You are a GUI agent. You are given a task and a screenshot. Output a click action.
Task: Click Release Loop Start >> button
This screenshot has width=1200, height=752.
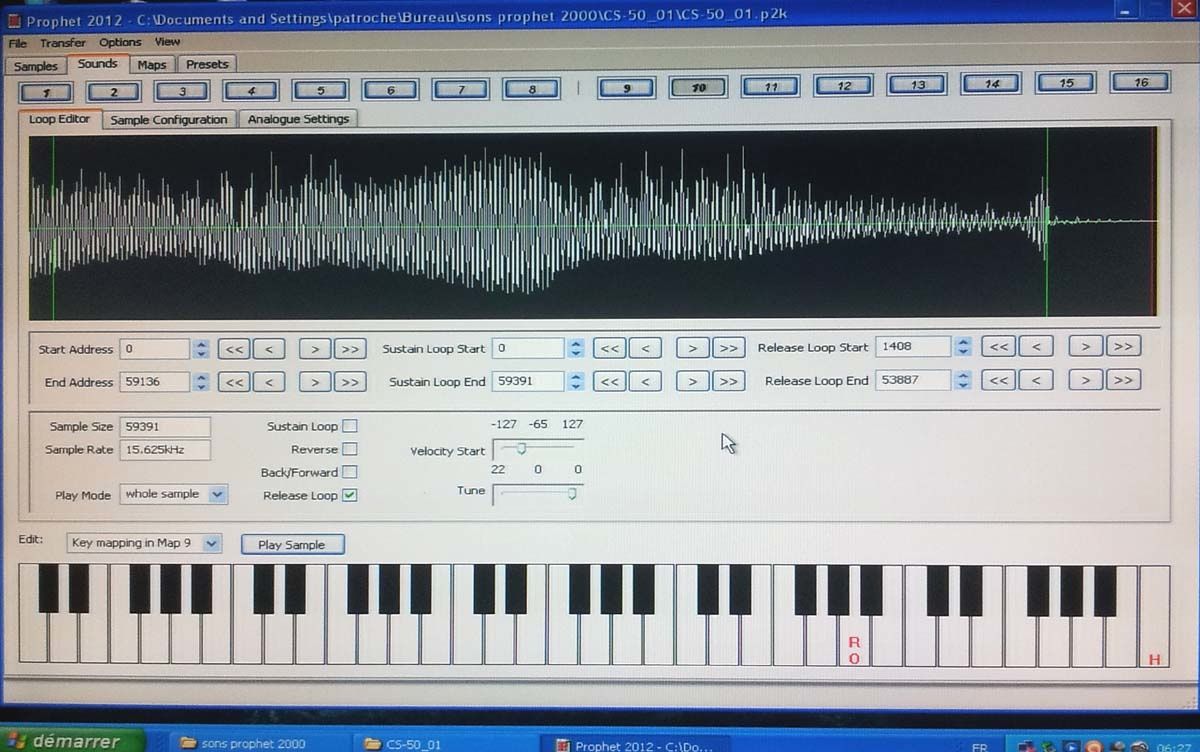(1123, 346)
